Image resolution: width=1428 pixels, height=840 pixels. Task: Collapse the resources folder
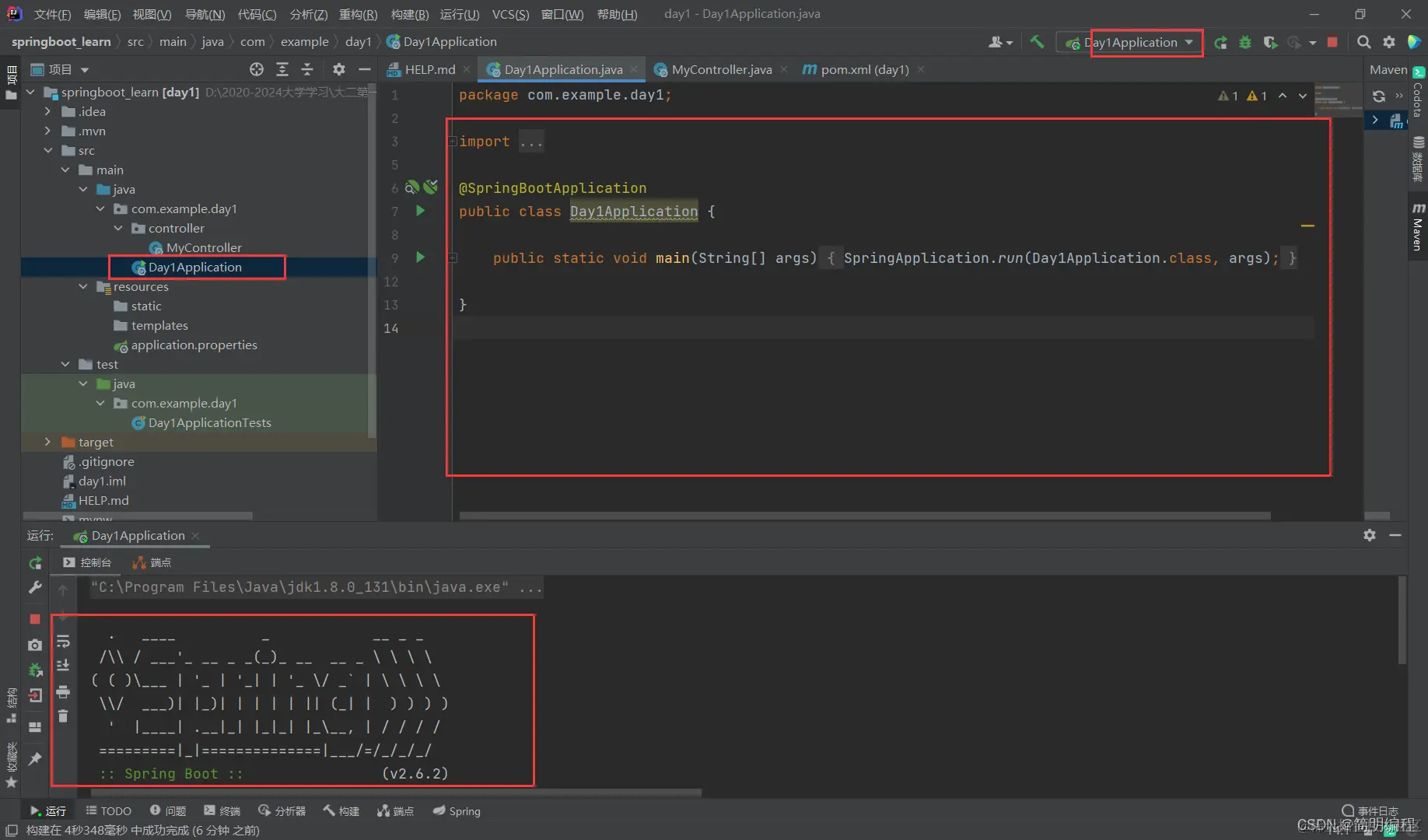pyautogui.click(x=83, y=286)
